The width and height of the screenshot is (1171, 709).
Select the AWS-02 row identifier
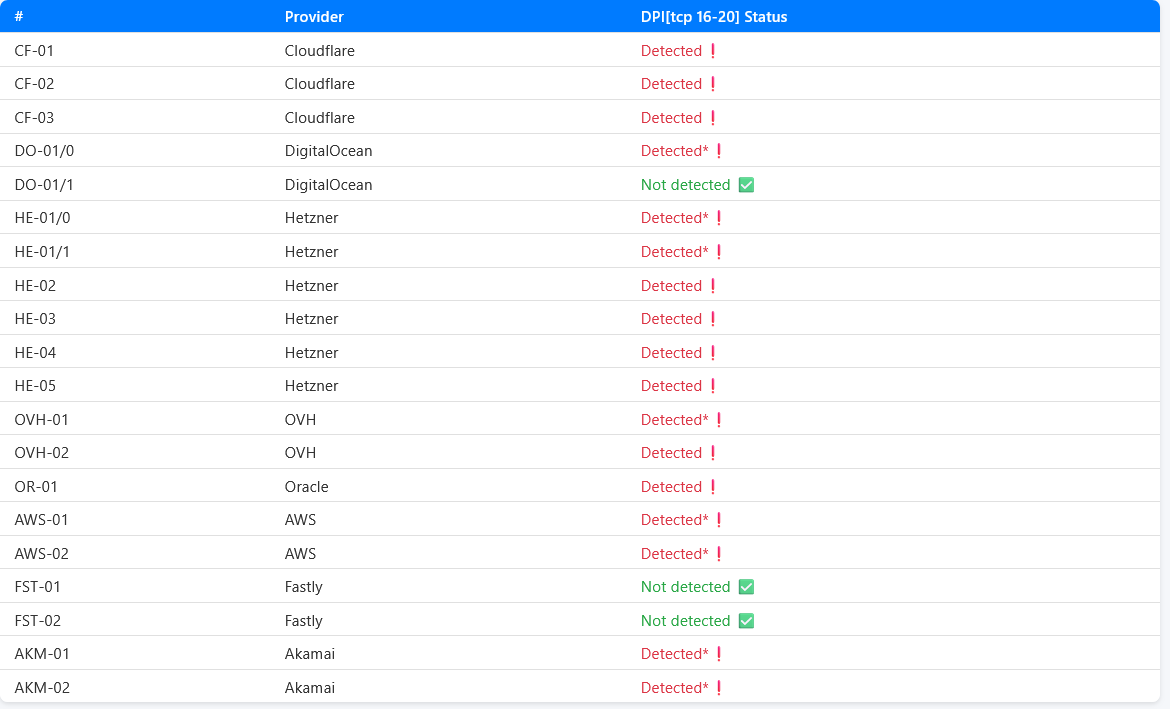click(x=42, y=554)
